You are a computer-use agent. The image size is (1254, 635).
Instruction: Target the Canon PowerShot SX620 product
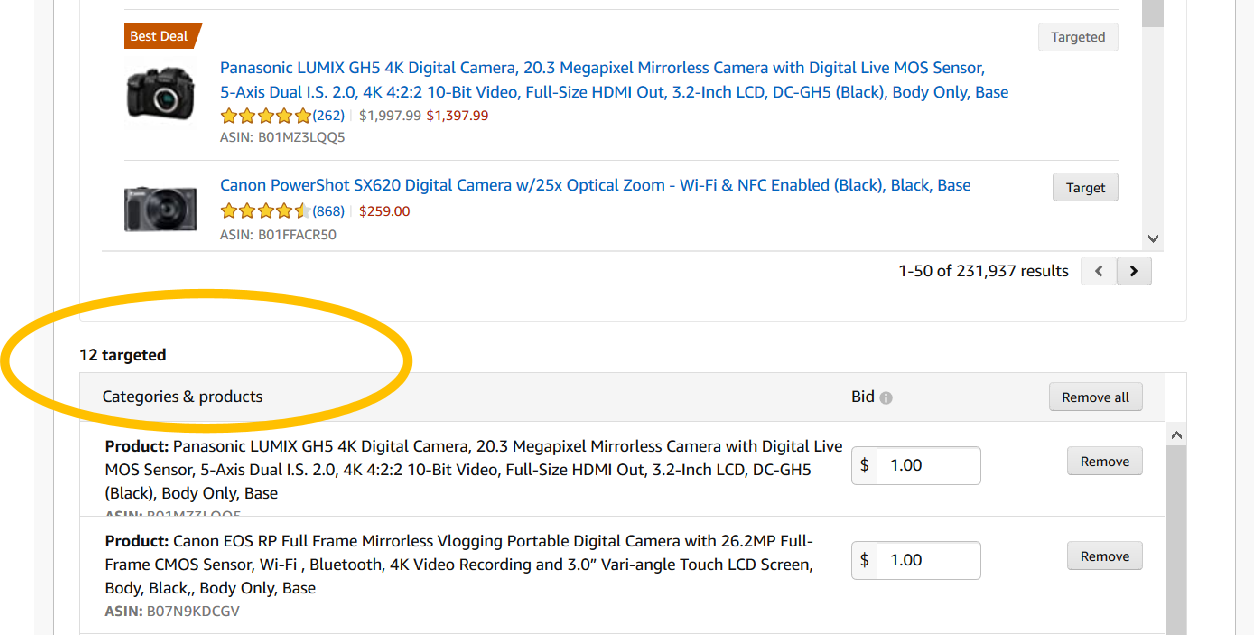point(1085,187)
